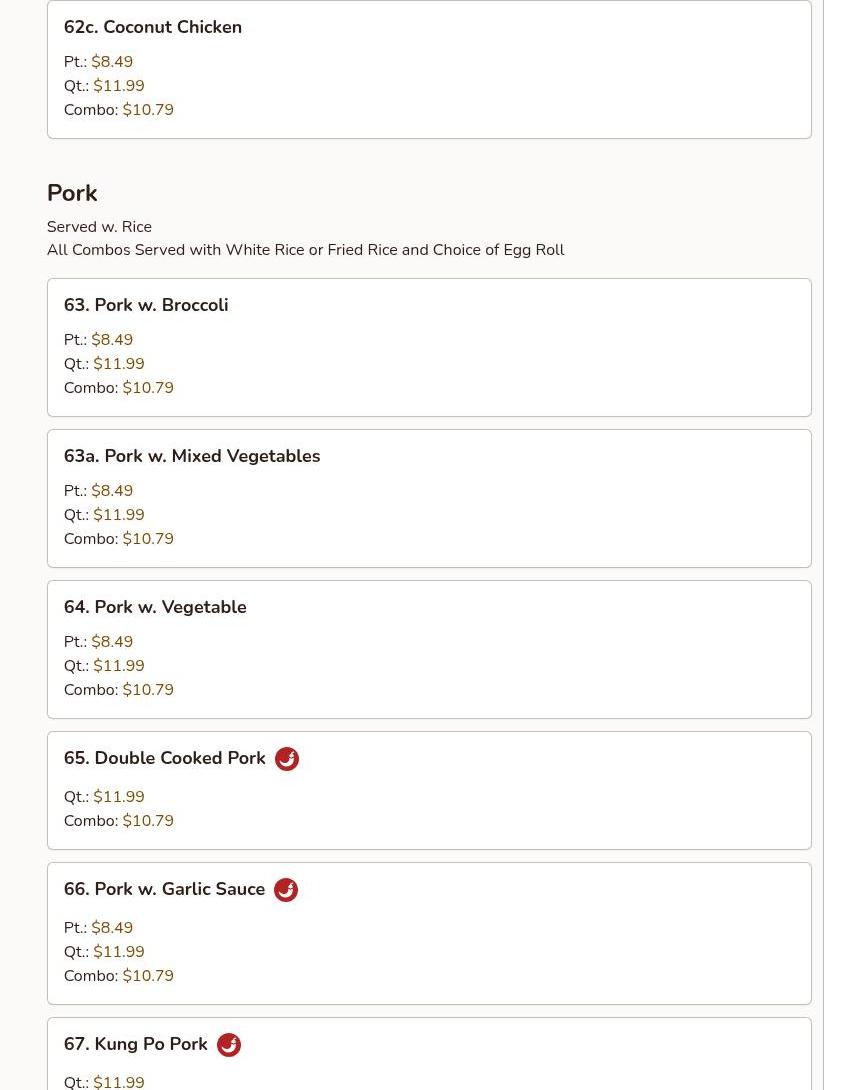Click Pork w. Broccoli combo price $10.79
The height and width of the screenshot is (1090, 844).
coord(148,388)
